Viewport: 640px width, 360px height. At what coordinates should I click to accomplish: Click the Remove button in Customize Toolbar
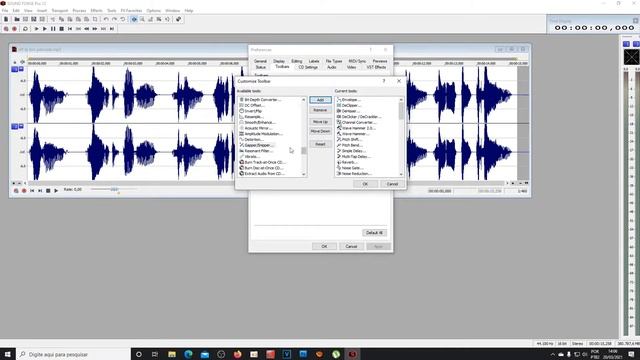point(320,110)
